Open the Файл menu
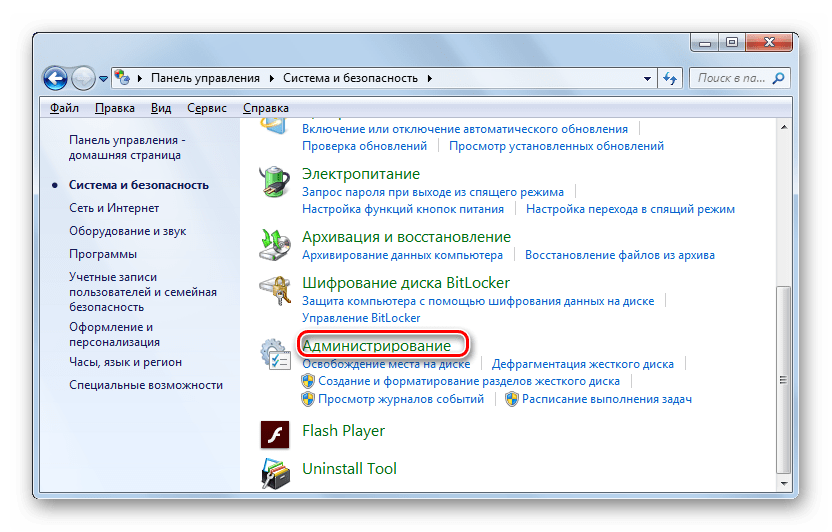 [x=64, y=108]
